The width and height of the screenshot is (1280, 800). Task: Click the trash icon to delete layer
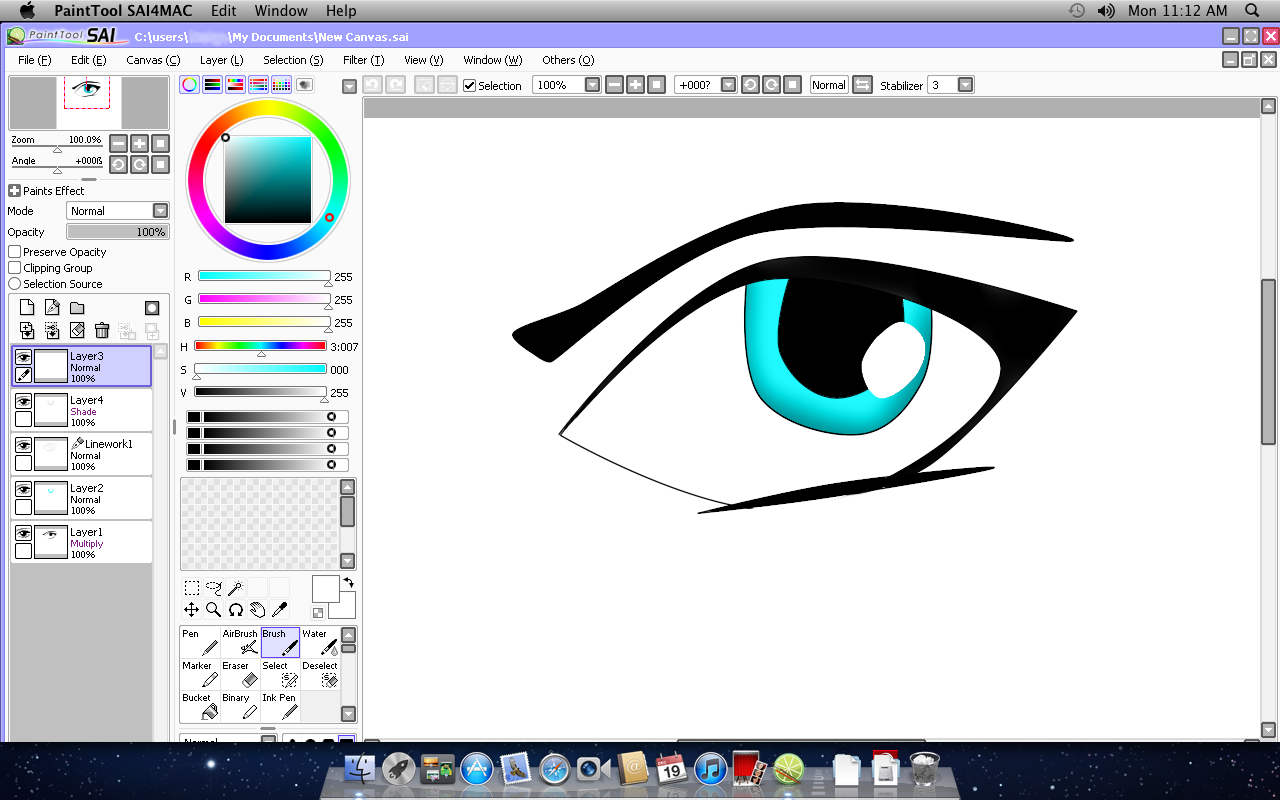102,330
